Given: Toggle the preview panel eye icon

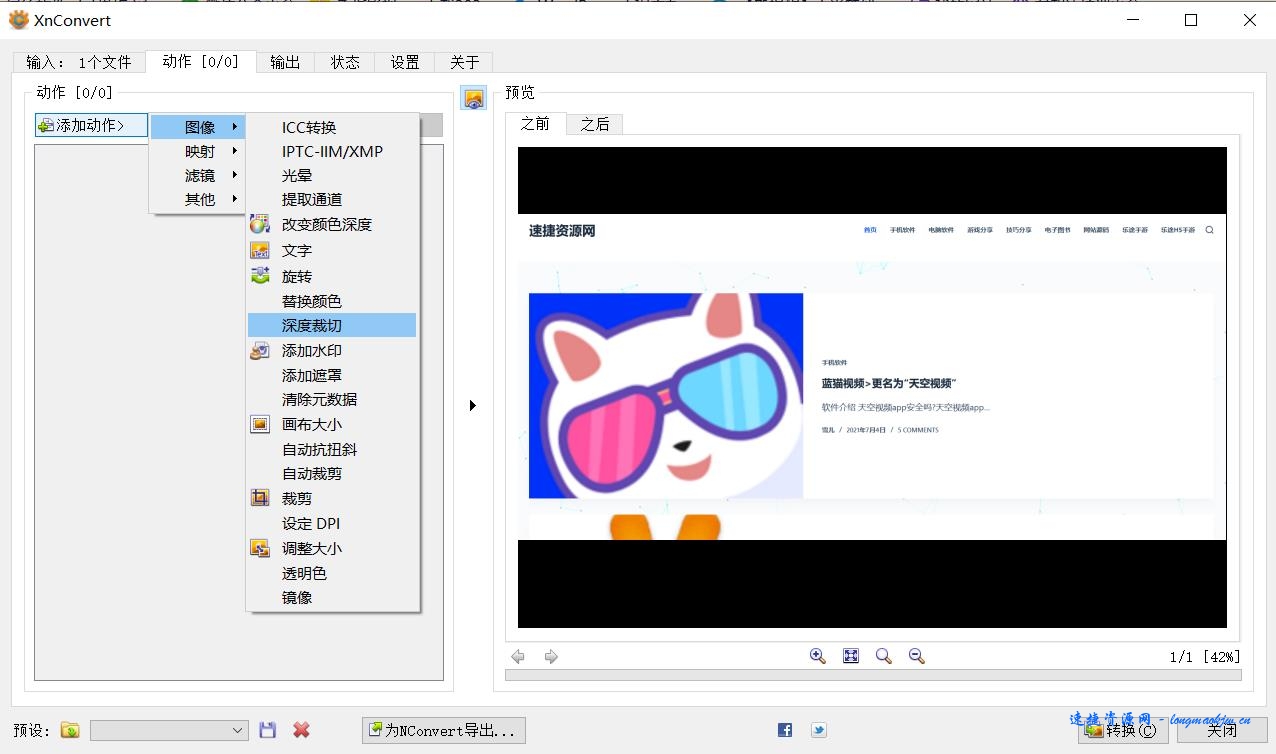Looking at the screenshot, I should [474, 98].
